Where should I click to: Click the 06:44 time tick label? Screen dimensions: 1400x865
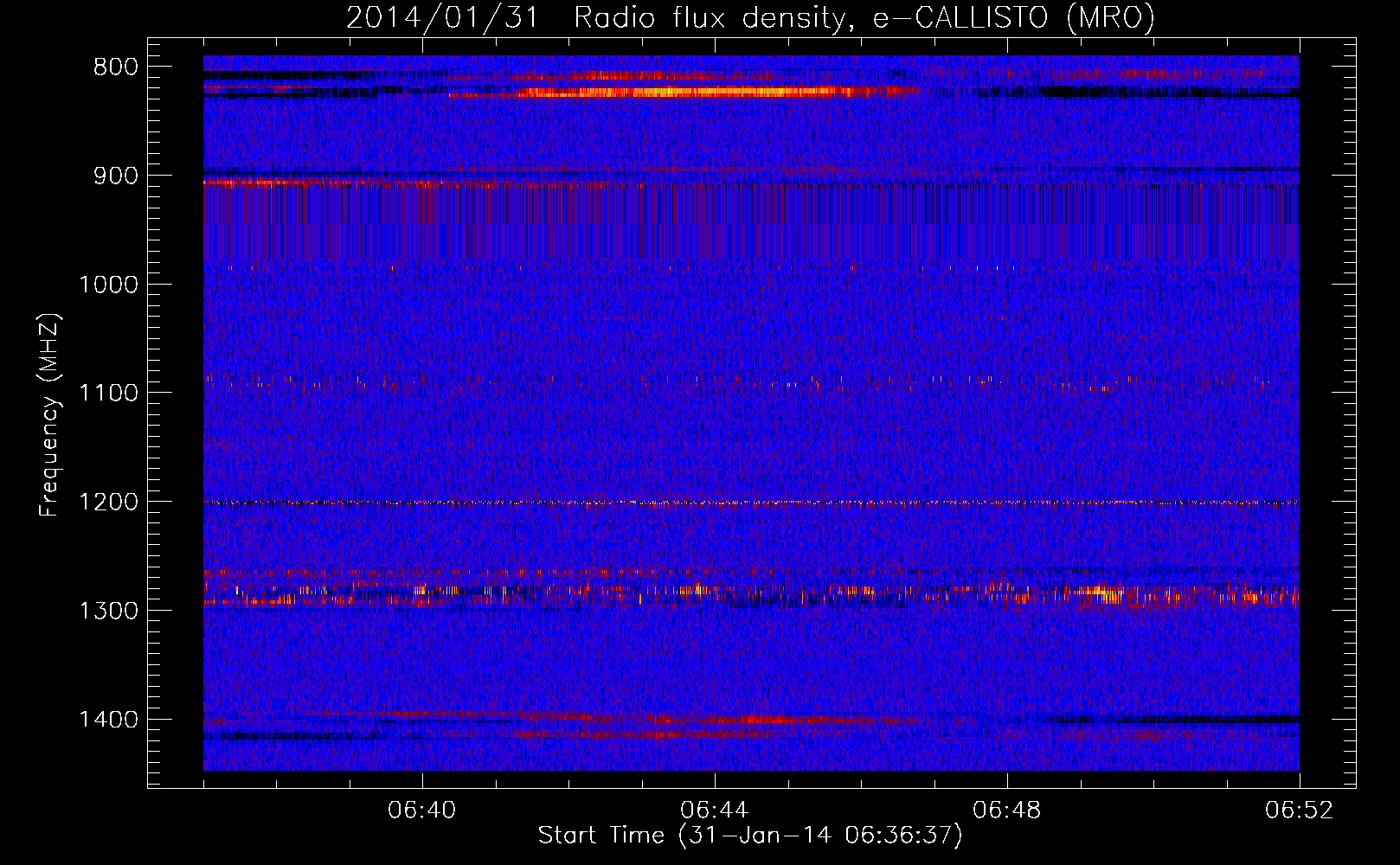(715, 811)
